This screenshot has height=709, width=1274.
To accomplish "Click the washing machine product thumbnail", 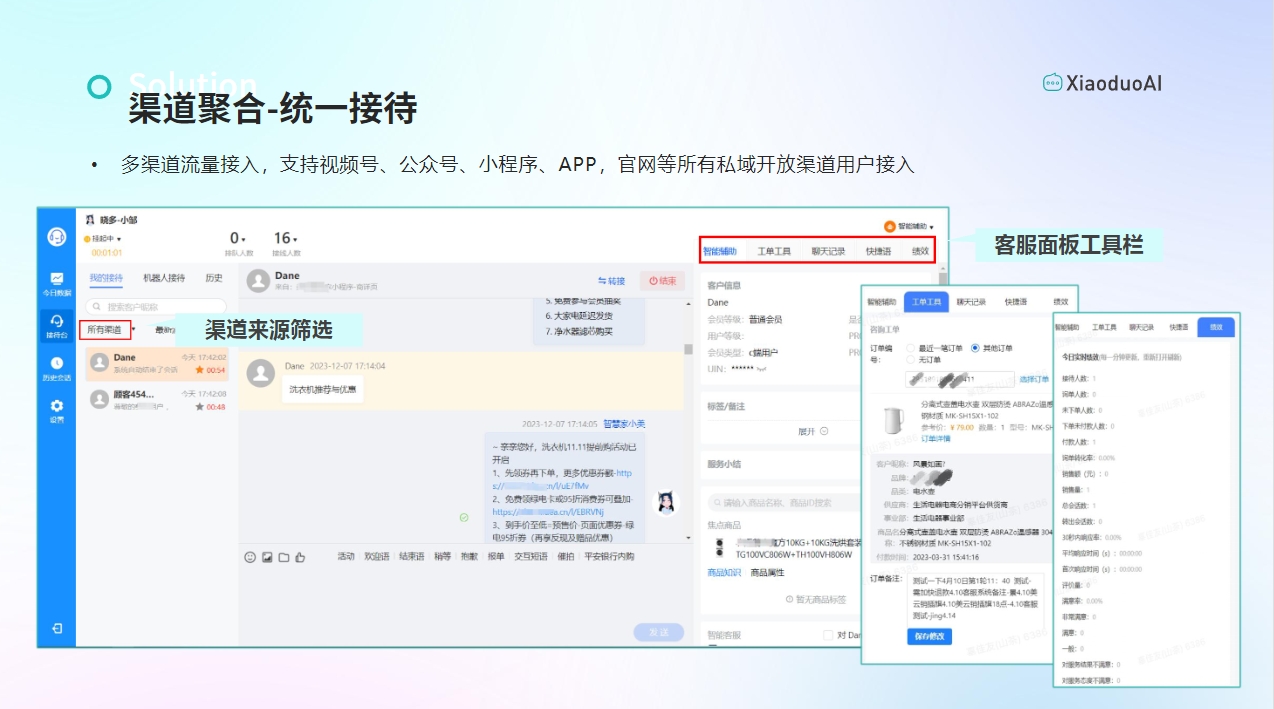I will point(720,547).
